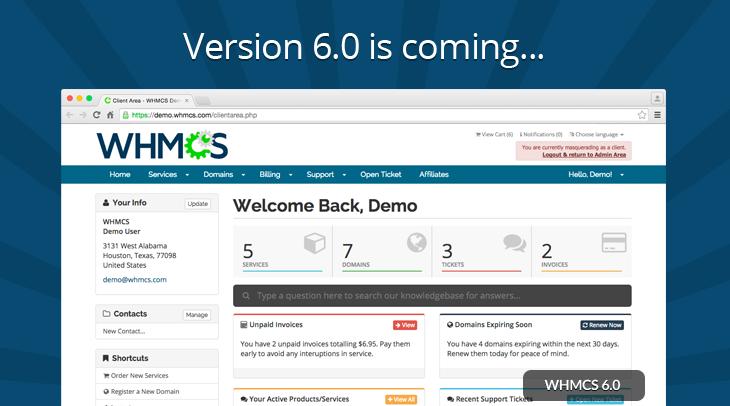Viewport: 730px width, 406px height.
Task: Reload the page with the refresh icon
Action: click(x=96, y=115)
